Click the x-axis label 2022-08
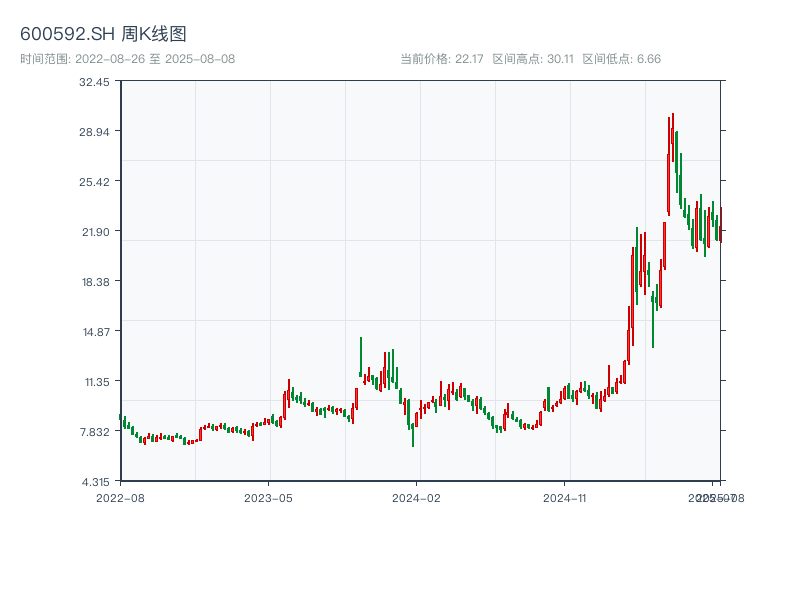The height and width of the screenshot is (600, 800). [120, 498]
